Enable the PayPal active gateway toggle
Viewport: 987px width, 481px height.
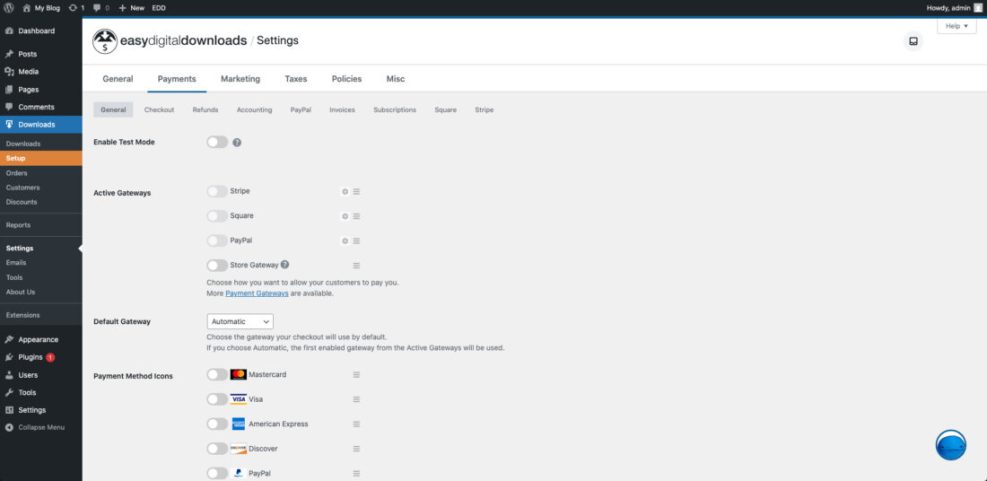[217, 240]
